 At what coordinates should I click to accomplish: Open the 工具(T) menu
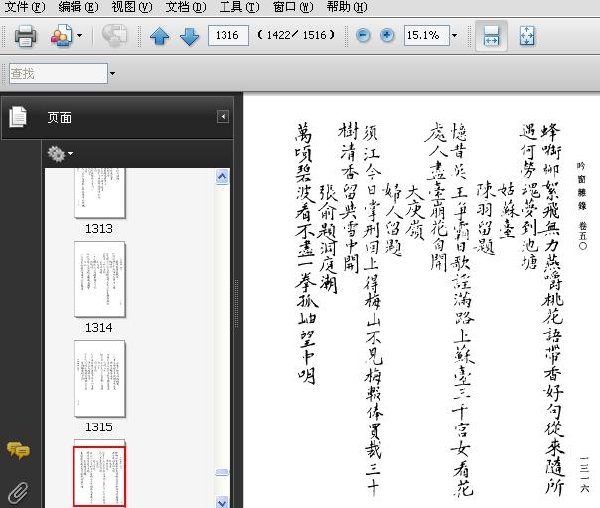(x=239, y=7)
